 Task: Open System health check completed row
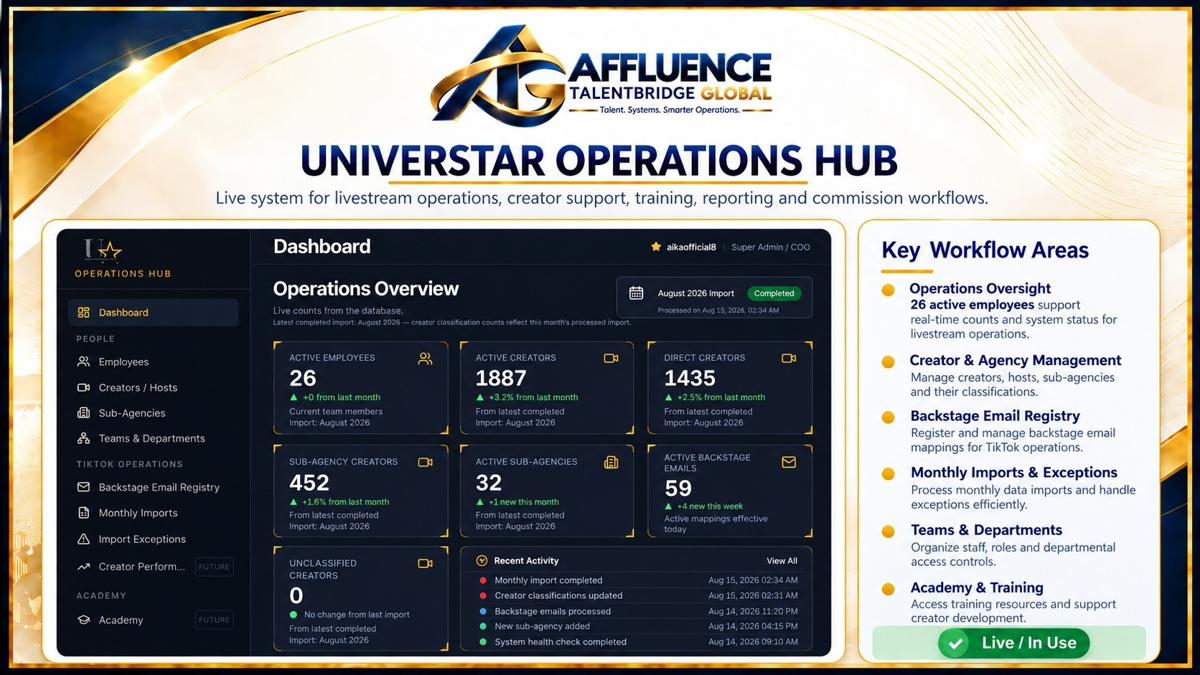pyautogui.click(x=637, y=642)
